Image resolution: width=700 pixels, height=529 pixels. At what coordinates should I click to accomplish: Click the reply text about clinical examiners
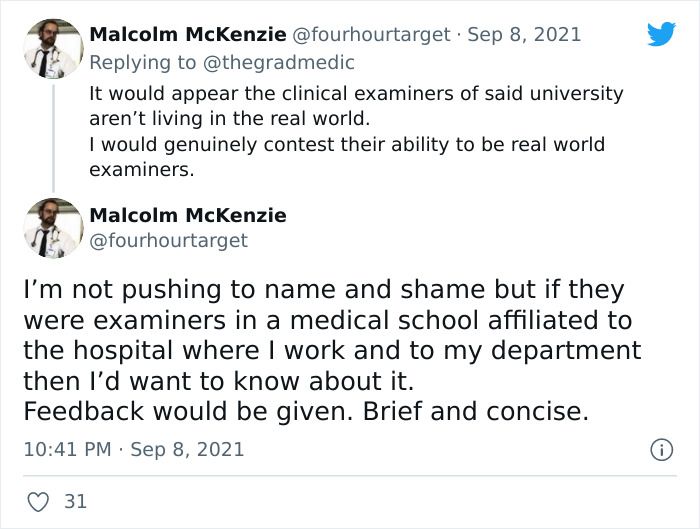pyautogui.click(x=355, y=94)
